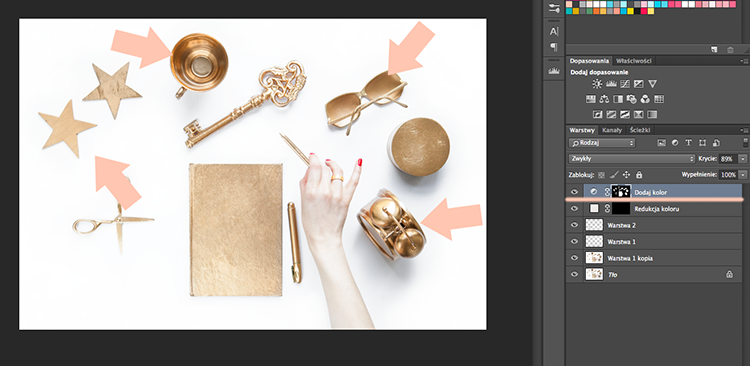
Task: Add a Brightness/Contrast adjustment
Action: click(597, 84)
